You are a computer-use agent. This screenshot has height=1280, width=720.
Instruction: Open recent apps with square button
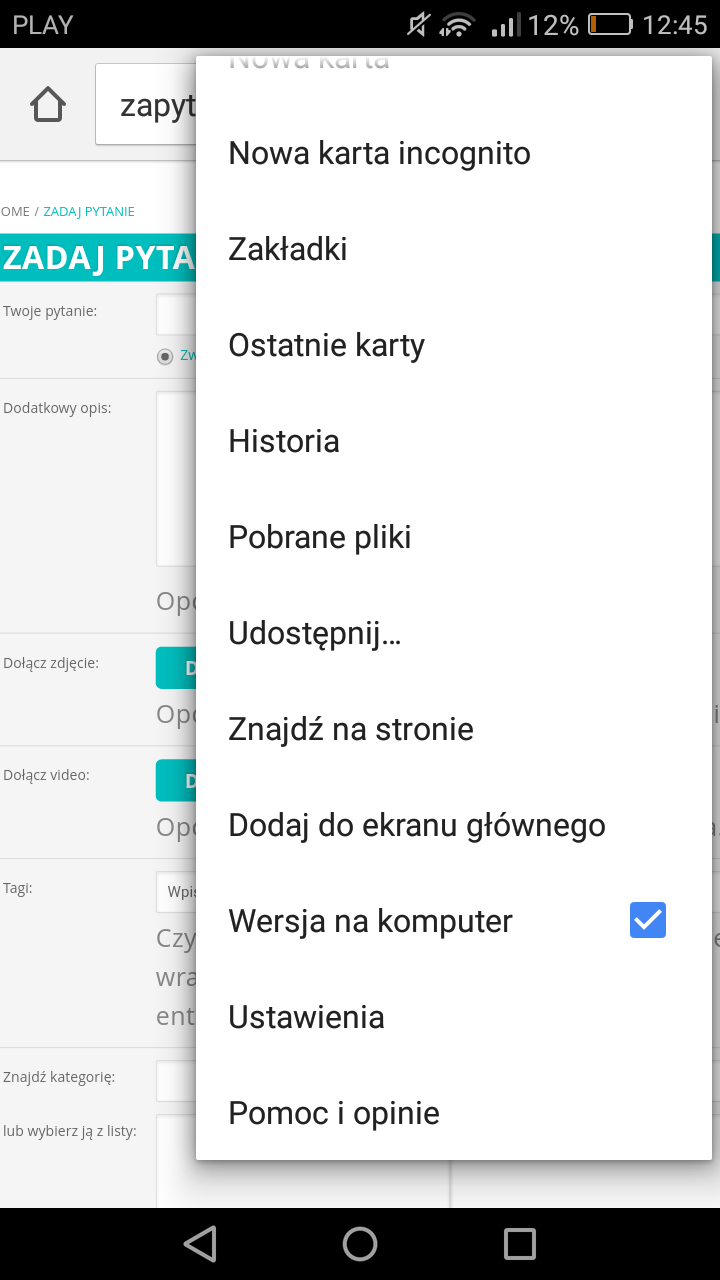pyautogui.click(x=520, y=1244)
